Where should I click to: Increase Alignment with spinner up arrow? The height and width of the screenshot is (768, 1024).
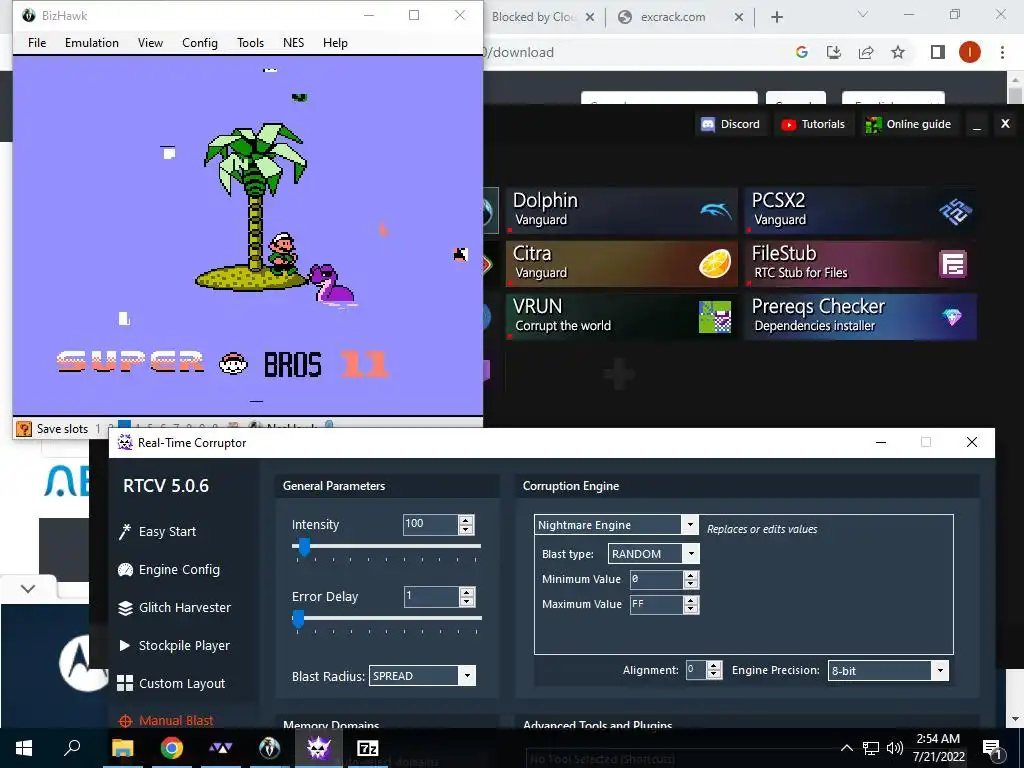tap(714, 666)
